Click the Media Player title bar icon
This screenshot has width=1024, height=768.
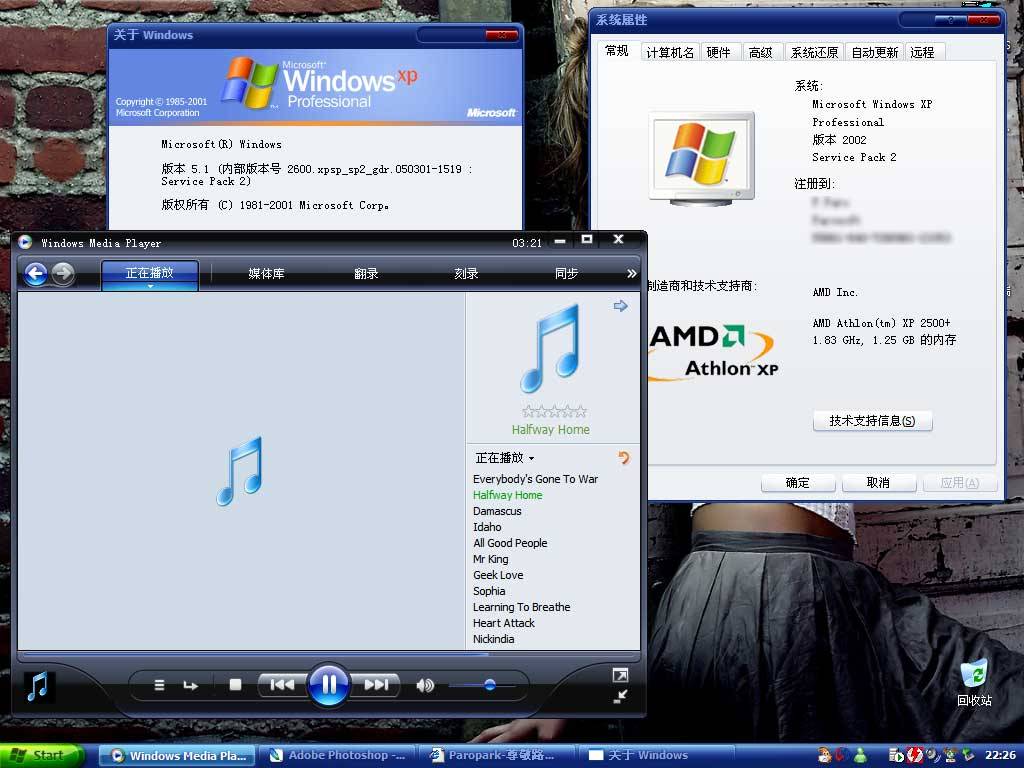pyautogui.click(x=25, y=243)
